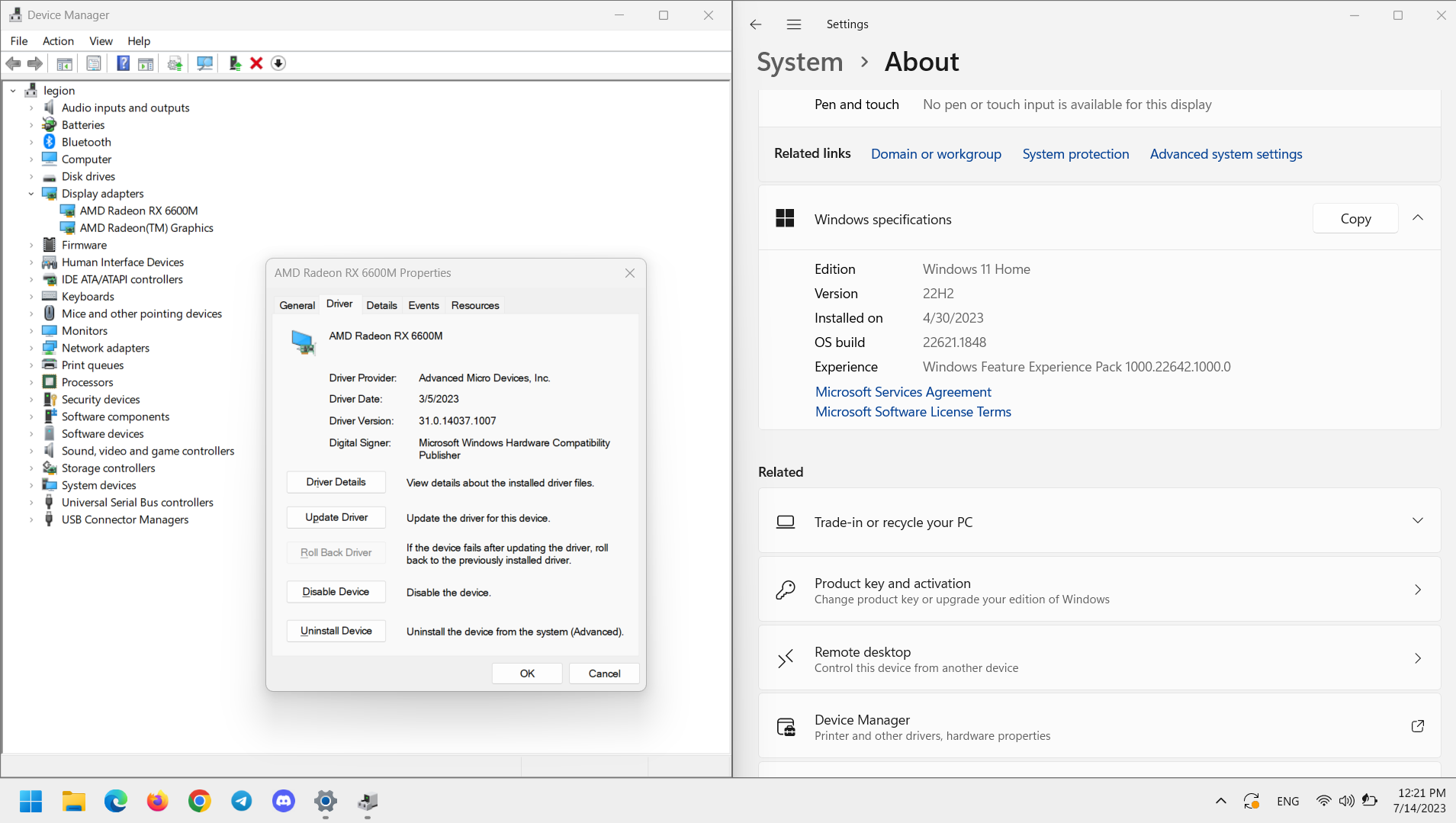Click the Update Driver button
Image resolution: width=1456 pixels, height=823 pixels.
(336, 517)
